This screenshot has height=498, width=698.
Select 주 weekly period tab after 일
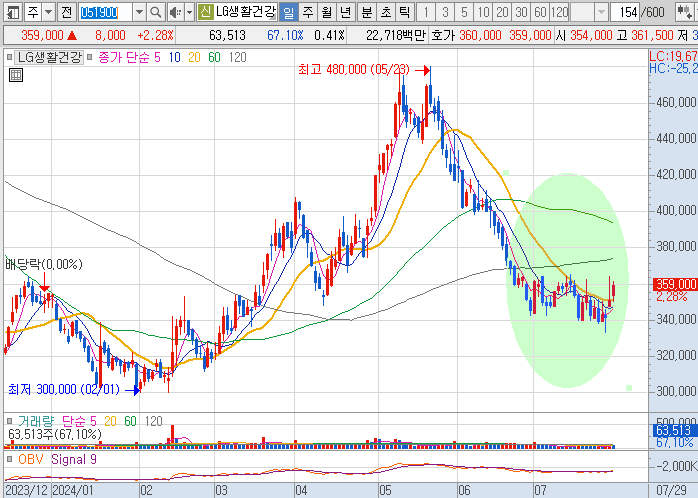pyautogui.click(x=308, y=12)
